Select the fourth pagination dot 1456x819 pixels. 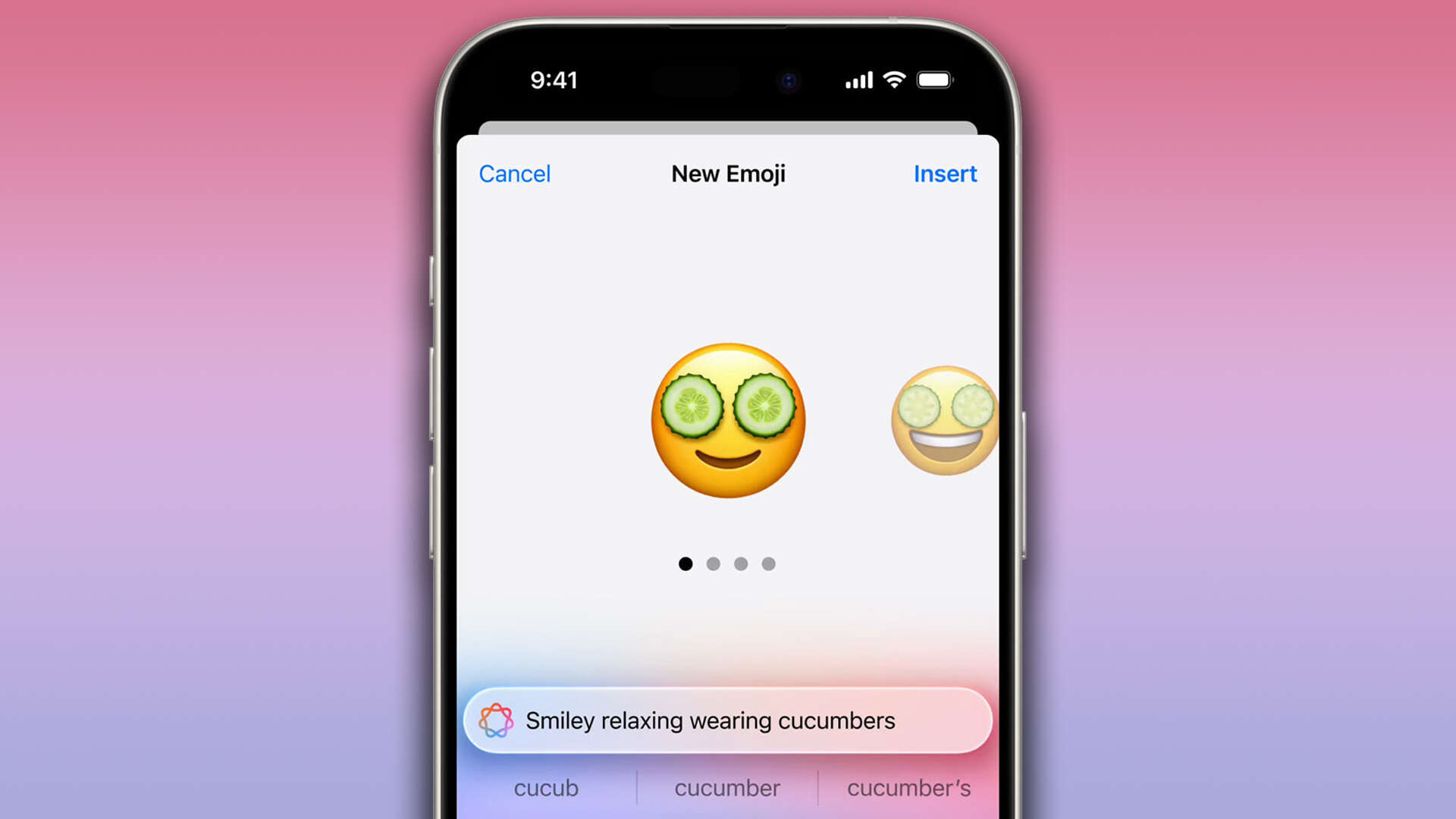pos(768,563)
